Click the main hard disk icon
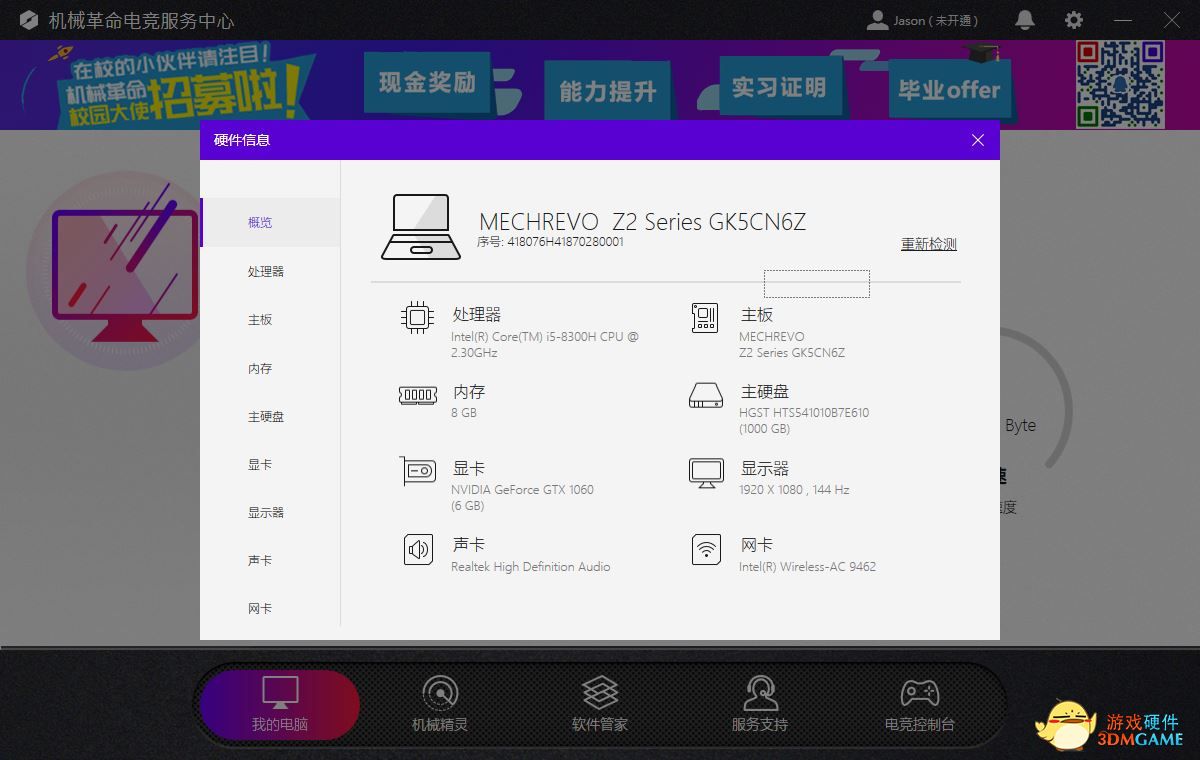 (x=705, y=395)
